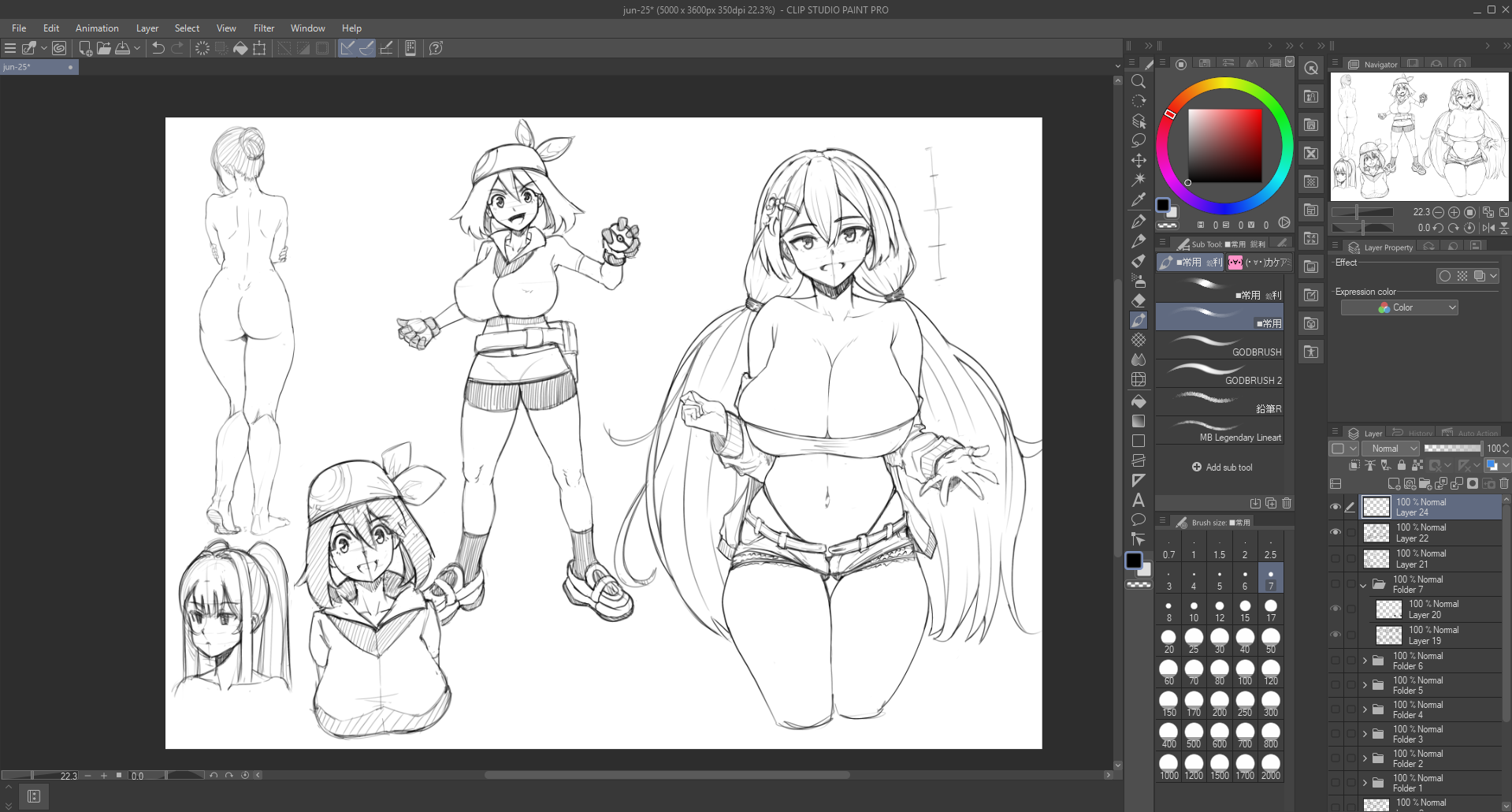Toggle visibility of Layer 20
The image size is (1512, 812).
click(1336, 609)
